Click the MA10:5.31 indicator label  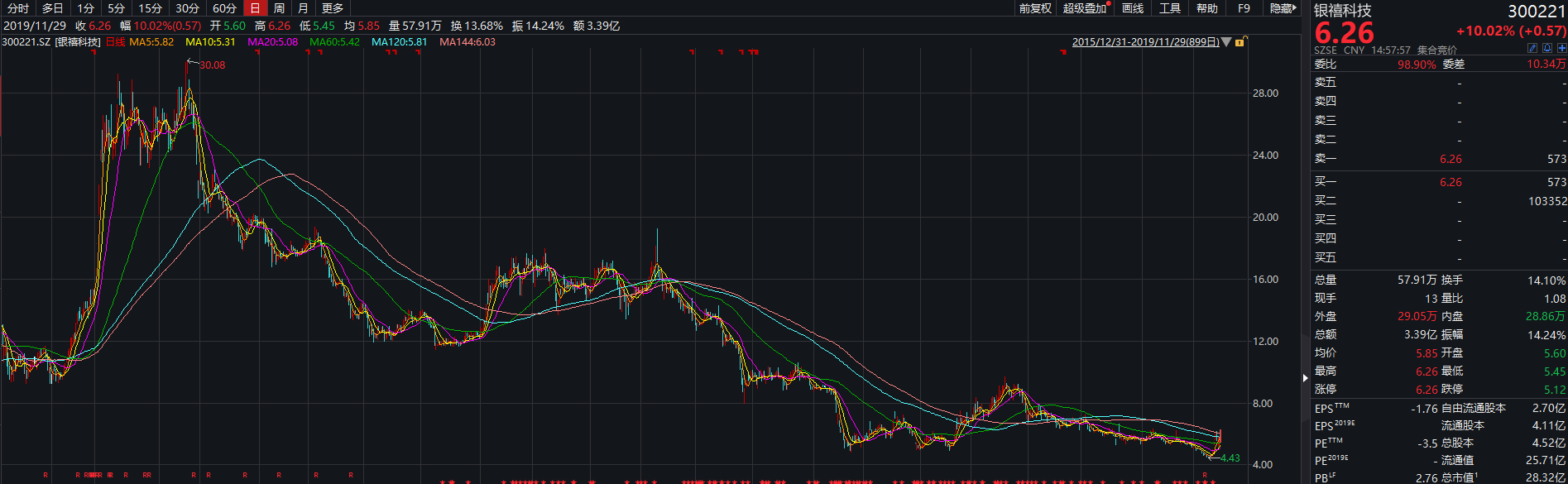[x=210, y=41]
